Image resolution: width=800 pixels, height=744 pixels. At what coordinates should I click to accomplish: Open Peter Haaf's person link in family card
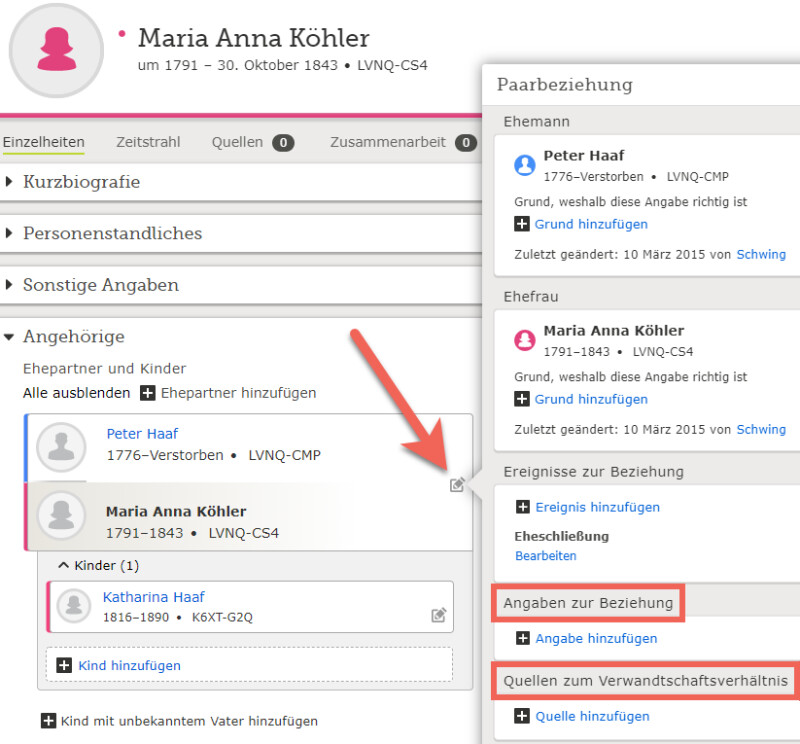(x=142, y=434)
